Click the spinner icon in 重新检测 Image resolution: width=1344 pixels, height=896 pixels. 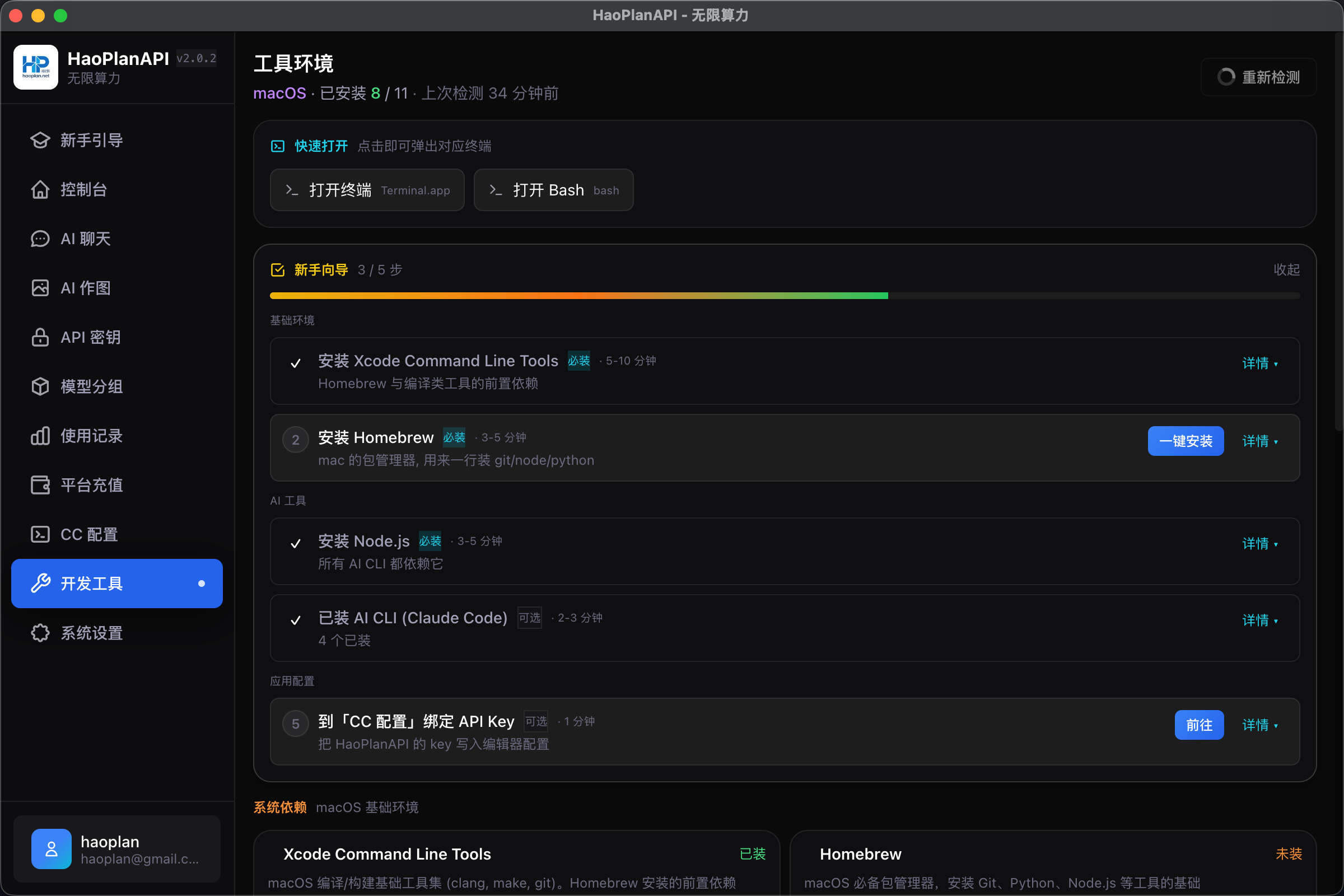[x=1226, y=77]
